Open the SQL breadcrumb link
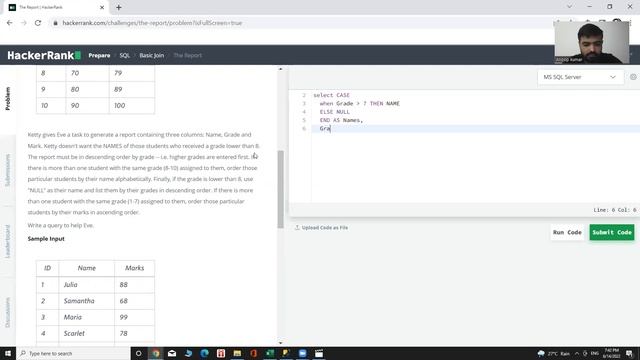This screenshot has height=360, width=640. click(x=124, y=55)
